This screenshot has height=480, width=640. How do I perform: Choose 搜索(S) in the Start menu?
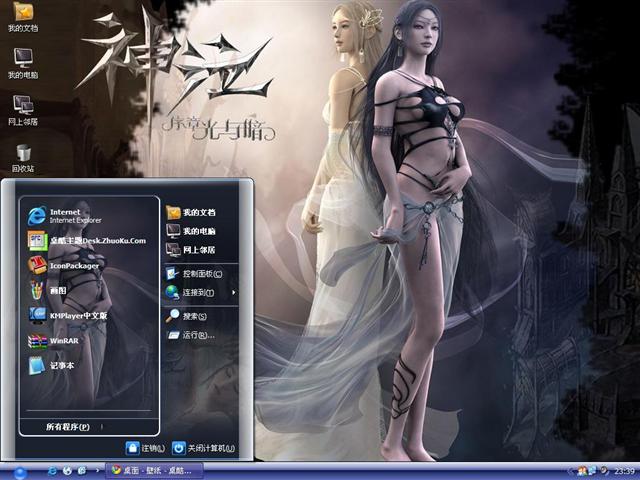(193, 316)
